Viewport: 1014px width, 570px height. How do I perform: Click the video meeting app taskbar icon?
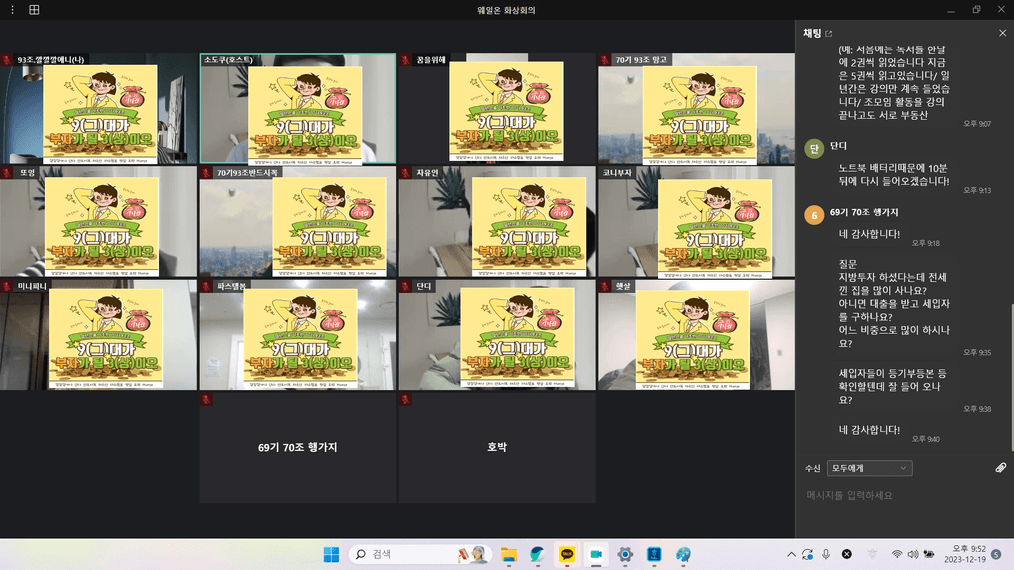coord(596,554)
